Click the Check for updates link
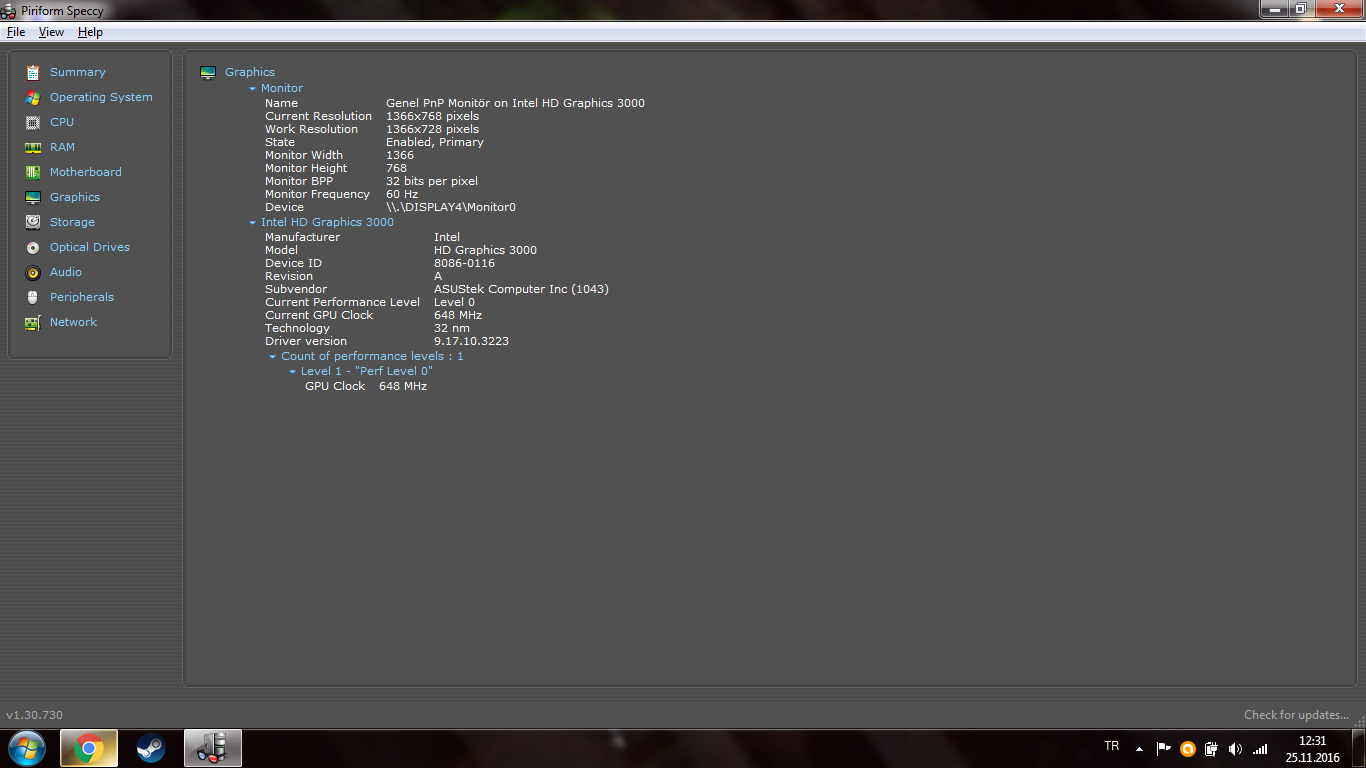This screenshot has height=768, width=1366. pyautogui.click(x=1296, y=715)
